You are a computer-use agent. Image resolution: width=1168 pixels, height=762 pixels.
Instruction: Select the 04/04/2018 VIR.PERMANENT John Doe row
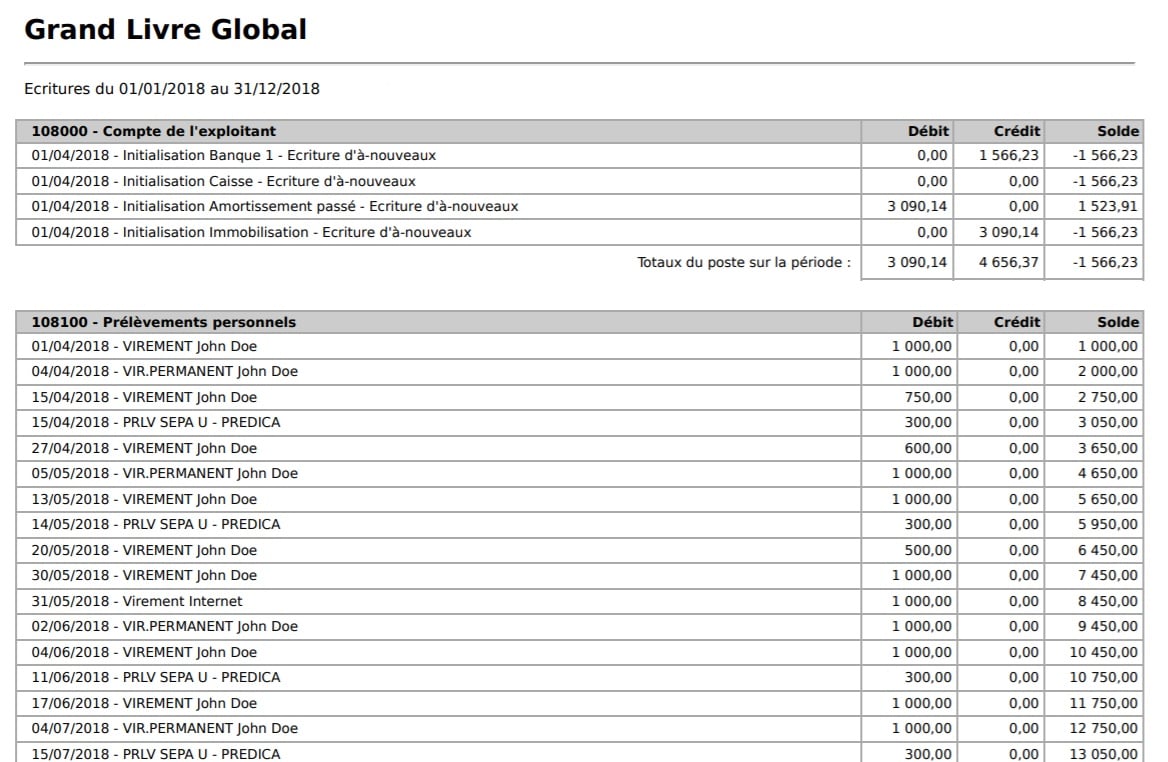coord(165,372)
